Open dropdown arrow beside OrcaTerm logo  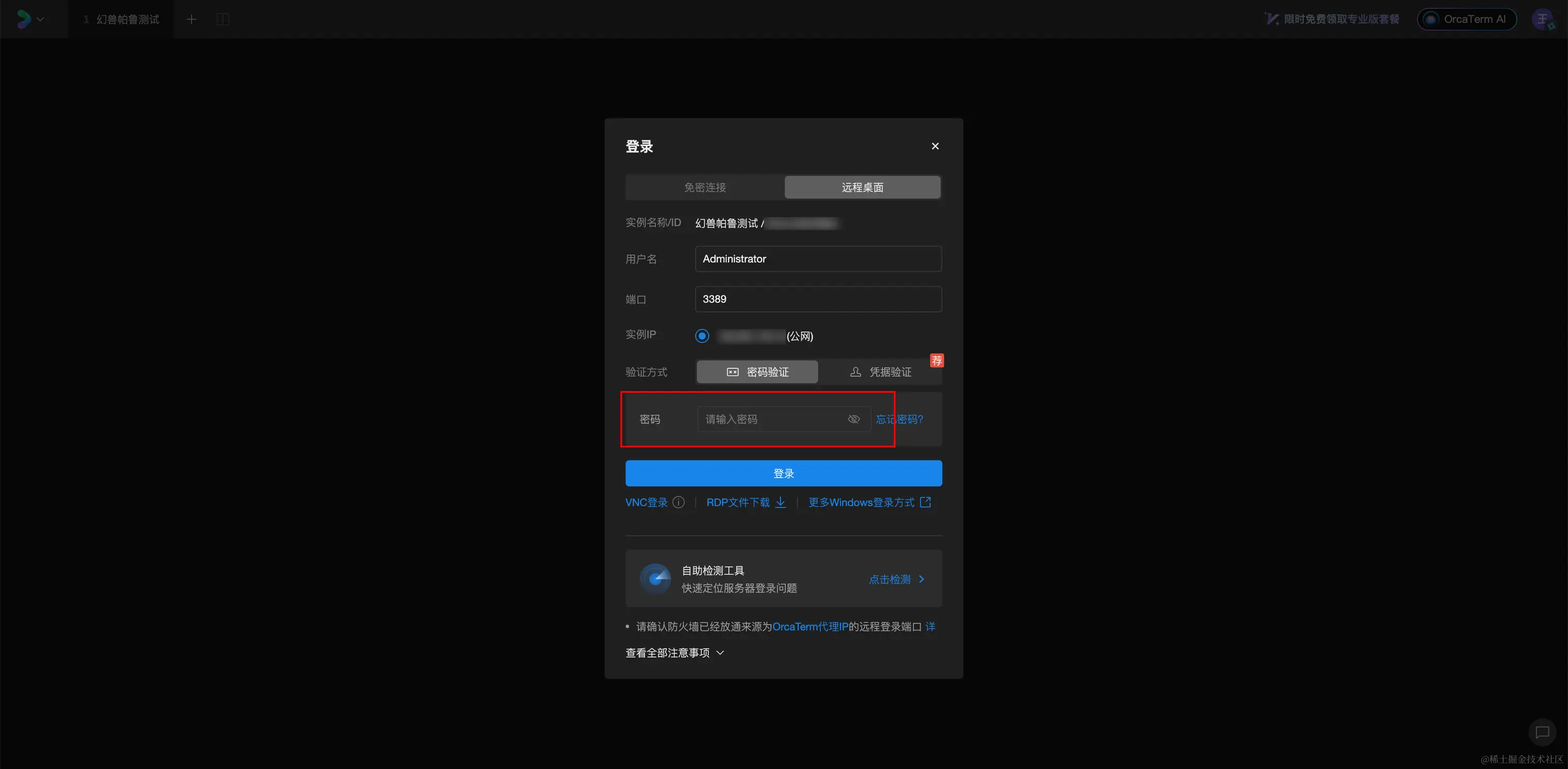click(41, 20)
